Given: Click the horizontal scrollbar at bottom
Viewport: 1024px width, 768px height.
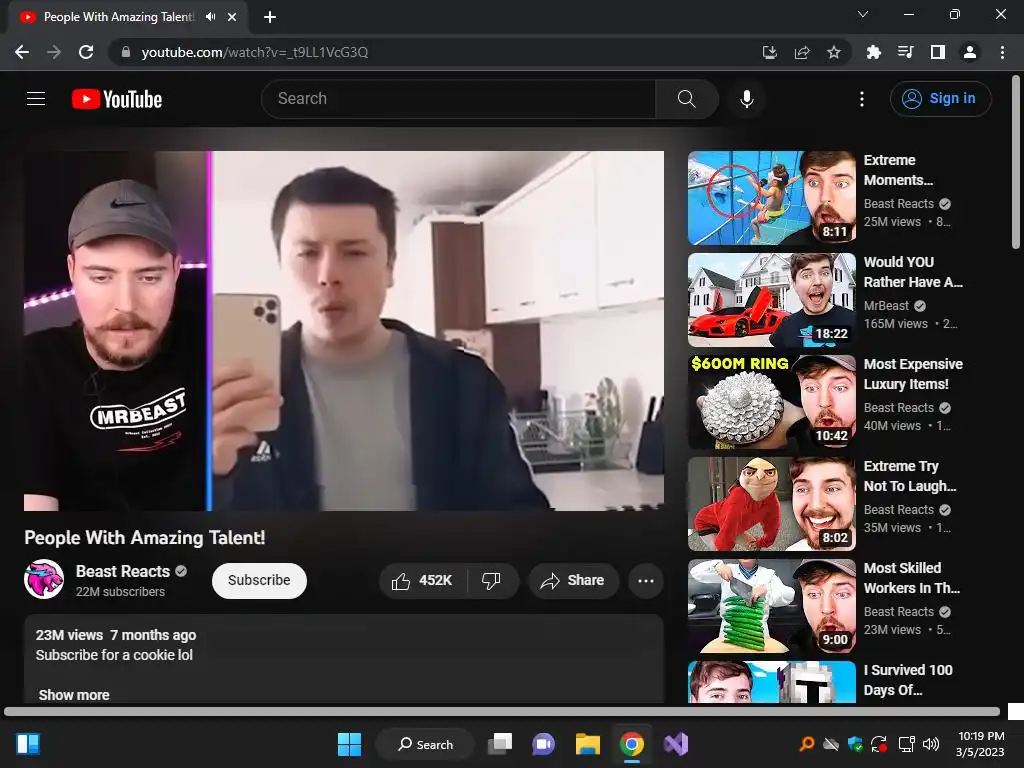Looking at the screenshot, I should tap(502, 711).
